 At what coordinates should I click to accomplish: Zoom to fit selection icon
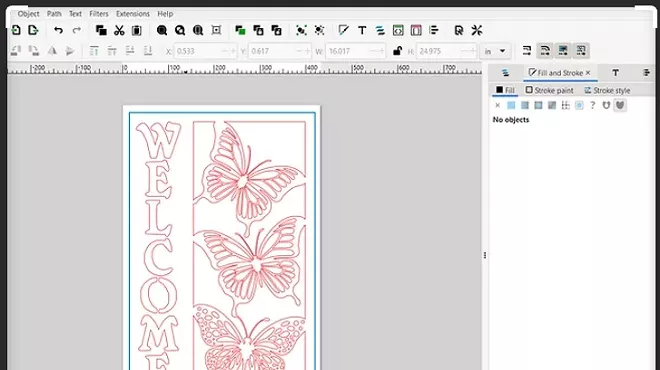click(x=162, y=30)
